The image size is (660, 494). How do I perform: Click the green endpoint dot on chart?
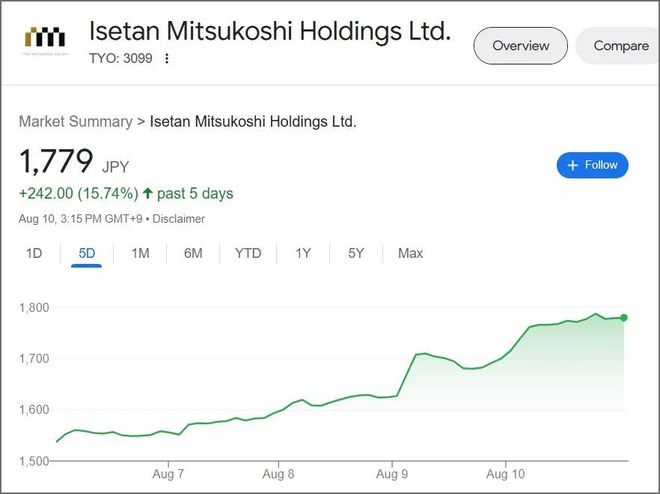point(624,318)
